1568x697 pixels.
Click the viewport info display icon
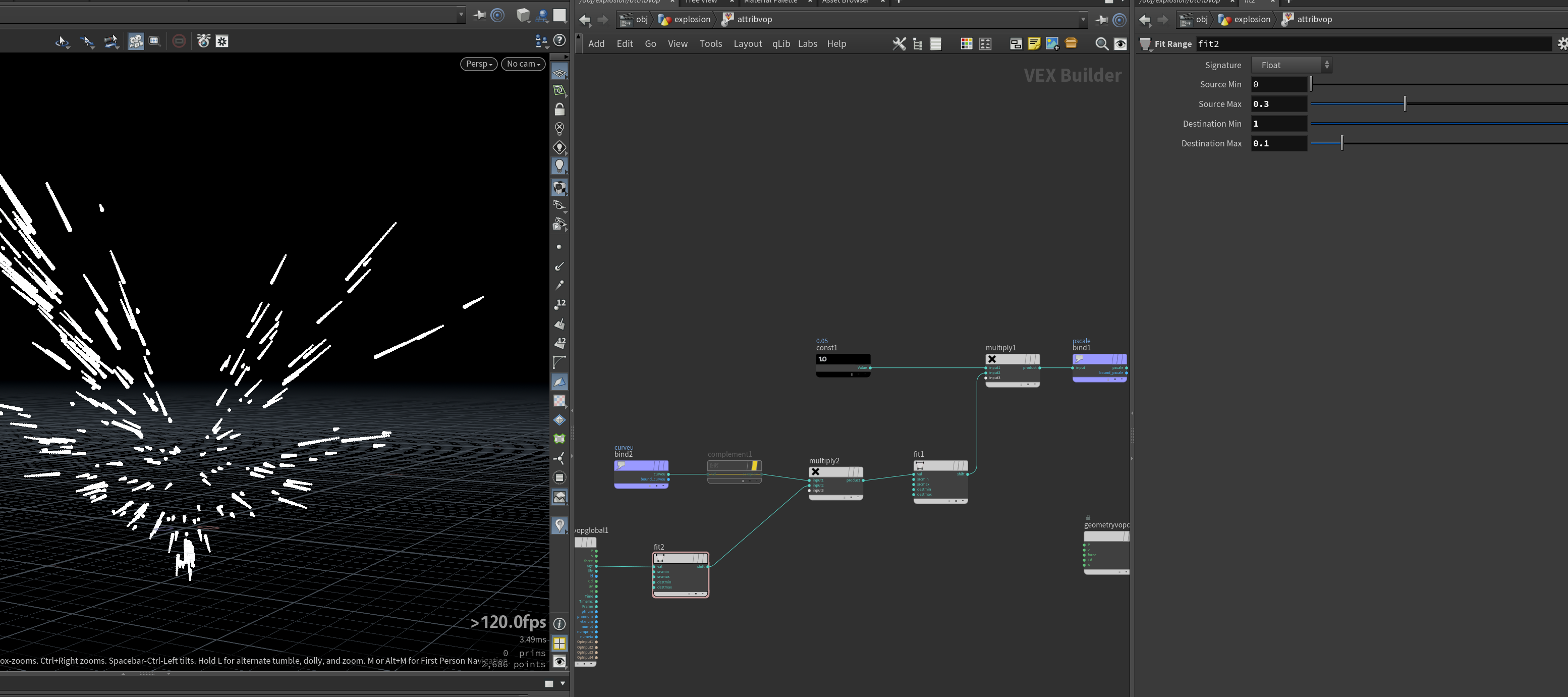pyautogui.click(x=559, y=624)
